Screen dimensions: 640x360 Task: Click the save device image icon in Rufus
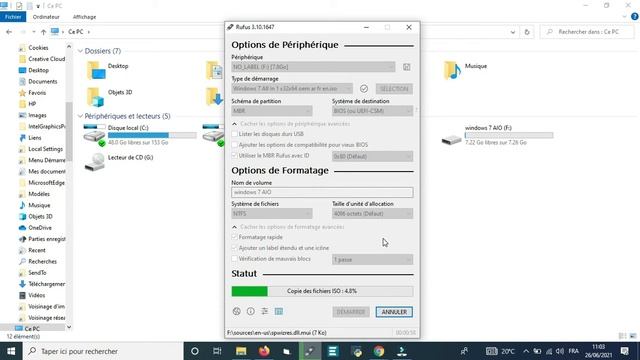(x=407, y=67)
